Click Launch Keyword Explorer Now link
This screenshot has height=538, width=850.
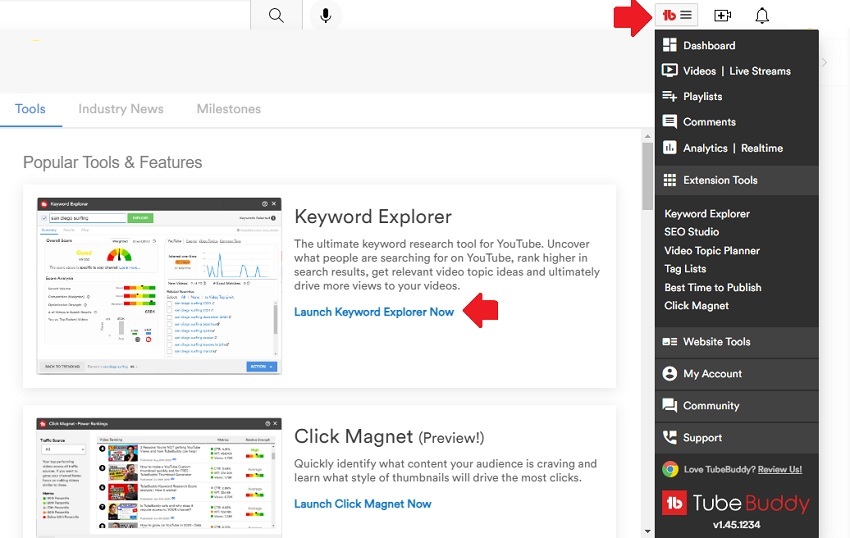click(x=374, y=312)
